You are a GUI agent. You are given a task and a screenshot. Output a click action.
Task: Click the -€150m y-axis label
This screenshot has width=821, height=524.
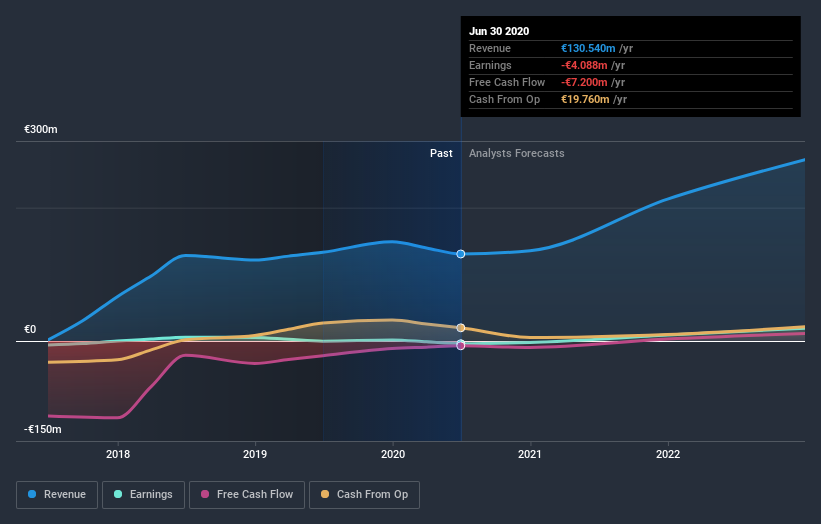coord(42,429)
